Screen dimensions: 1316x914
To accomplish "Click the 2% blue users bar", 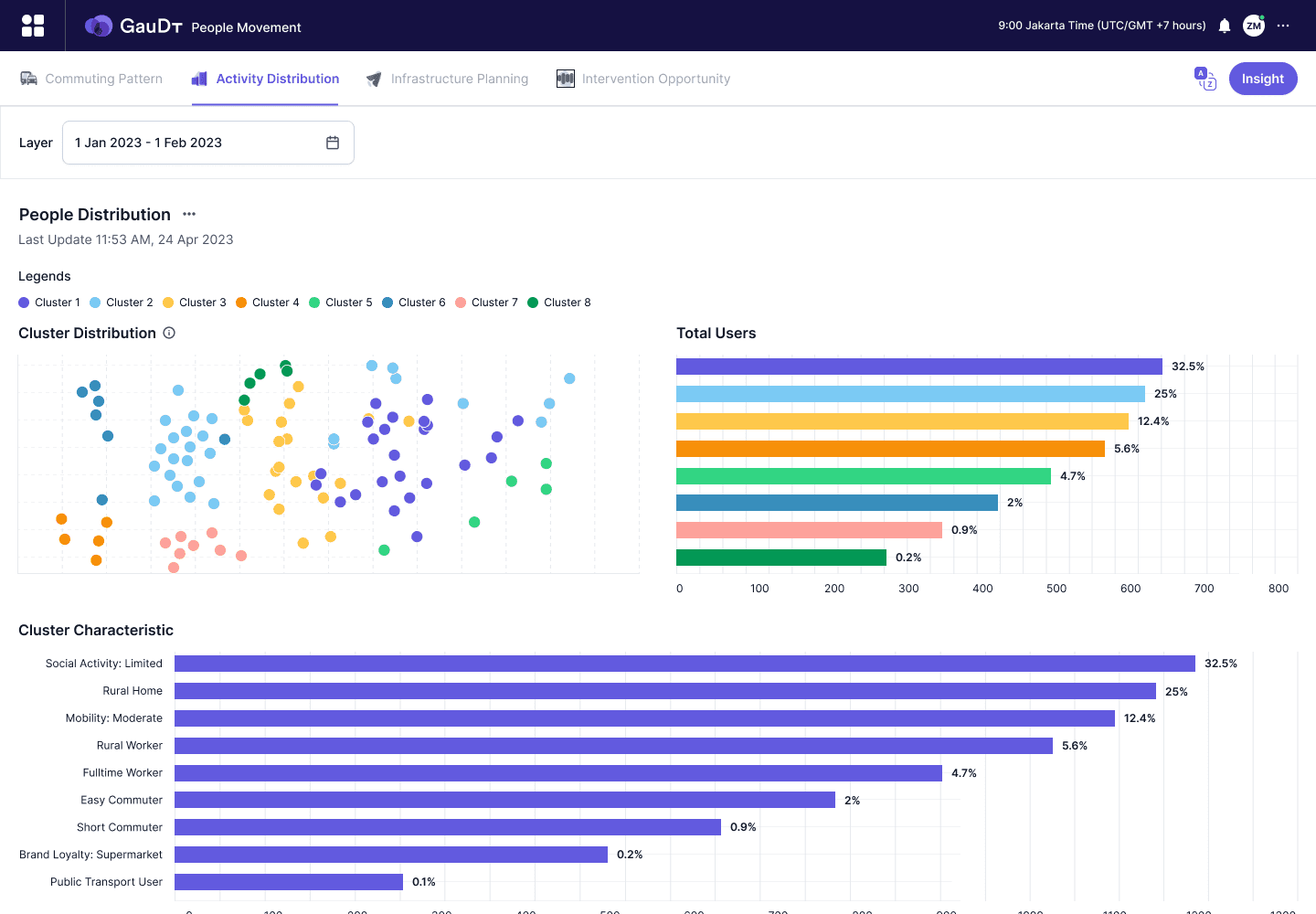I will (x=837, y=503).
